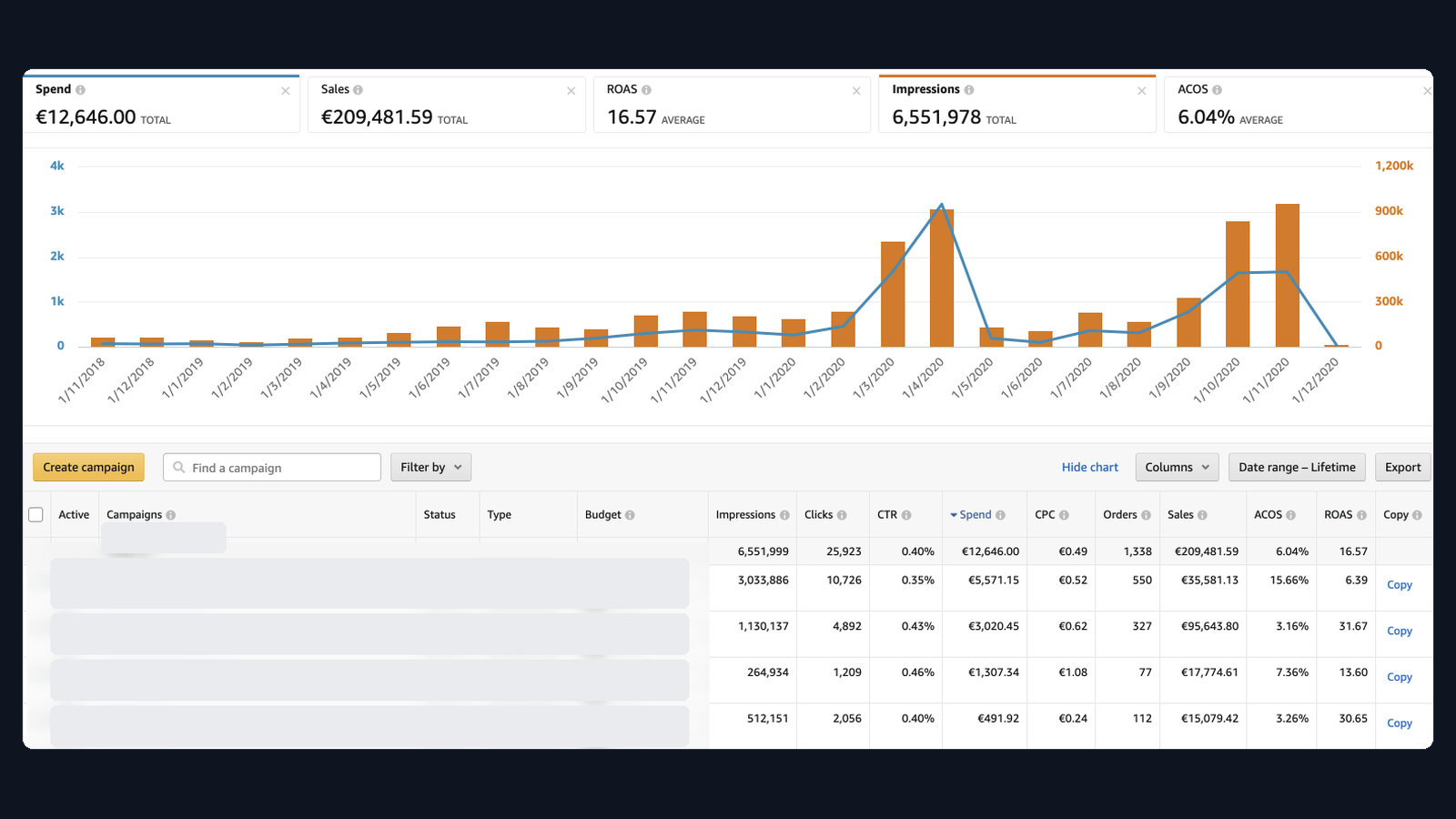Image resolution: width=1456 pixels, height=819 pixels.
Task: Click the info icon beside ACOS metric card
Action: [x=1217, y=90]
